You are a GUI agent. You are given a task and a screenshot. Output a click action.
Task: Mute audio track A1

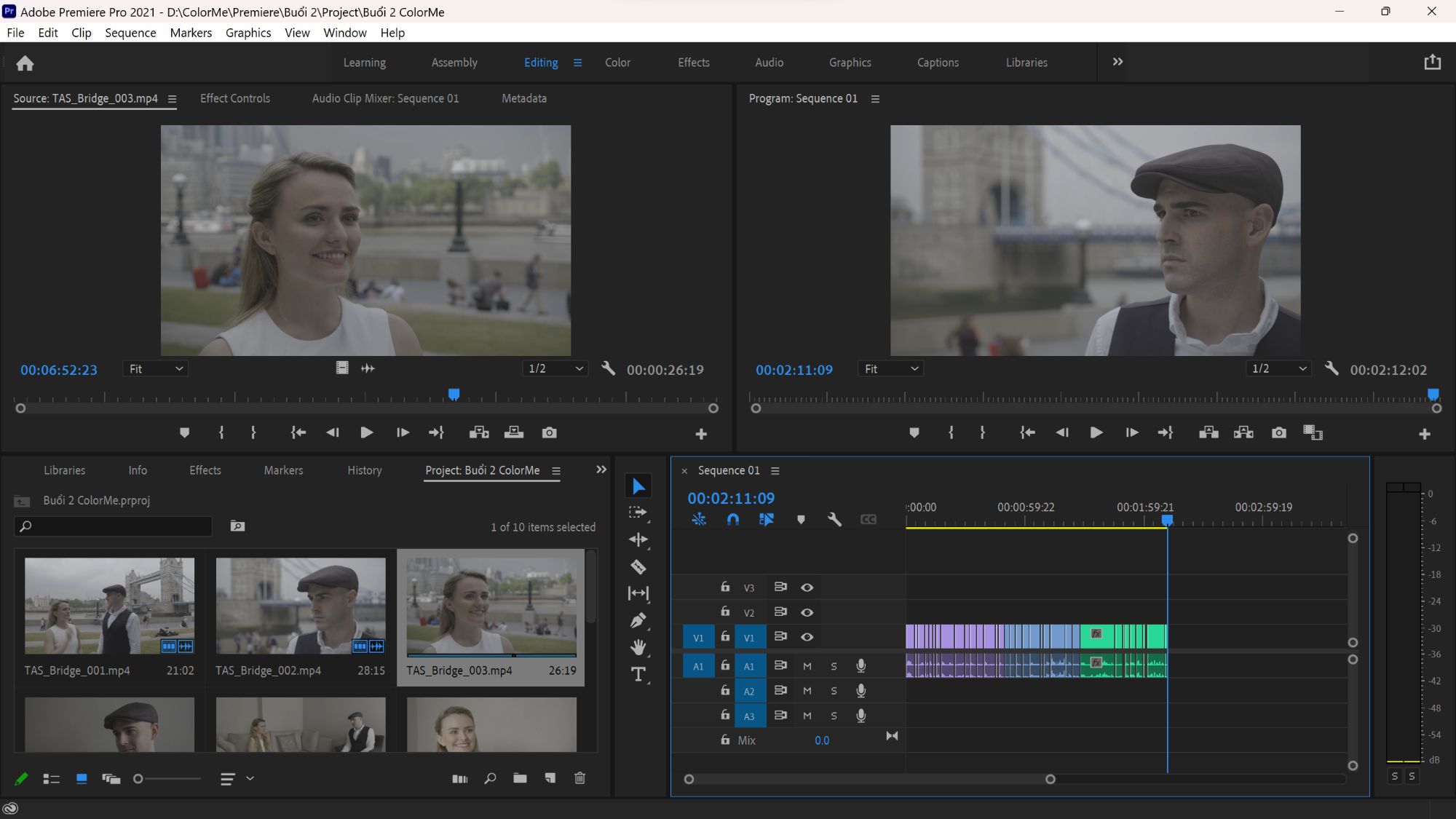pos(807,666)
